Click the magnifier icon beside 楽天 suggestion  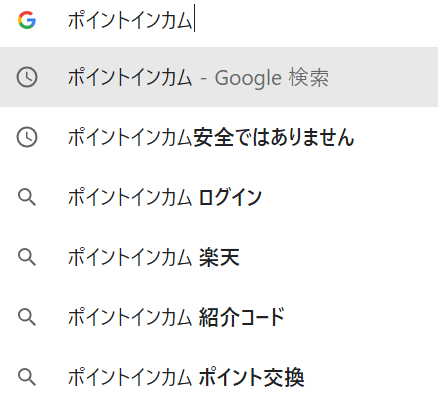27,257
